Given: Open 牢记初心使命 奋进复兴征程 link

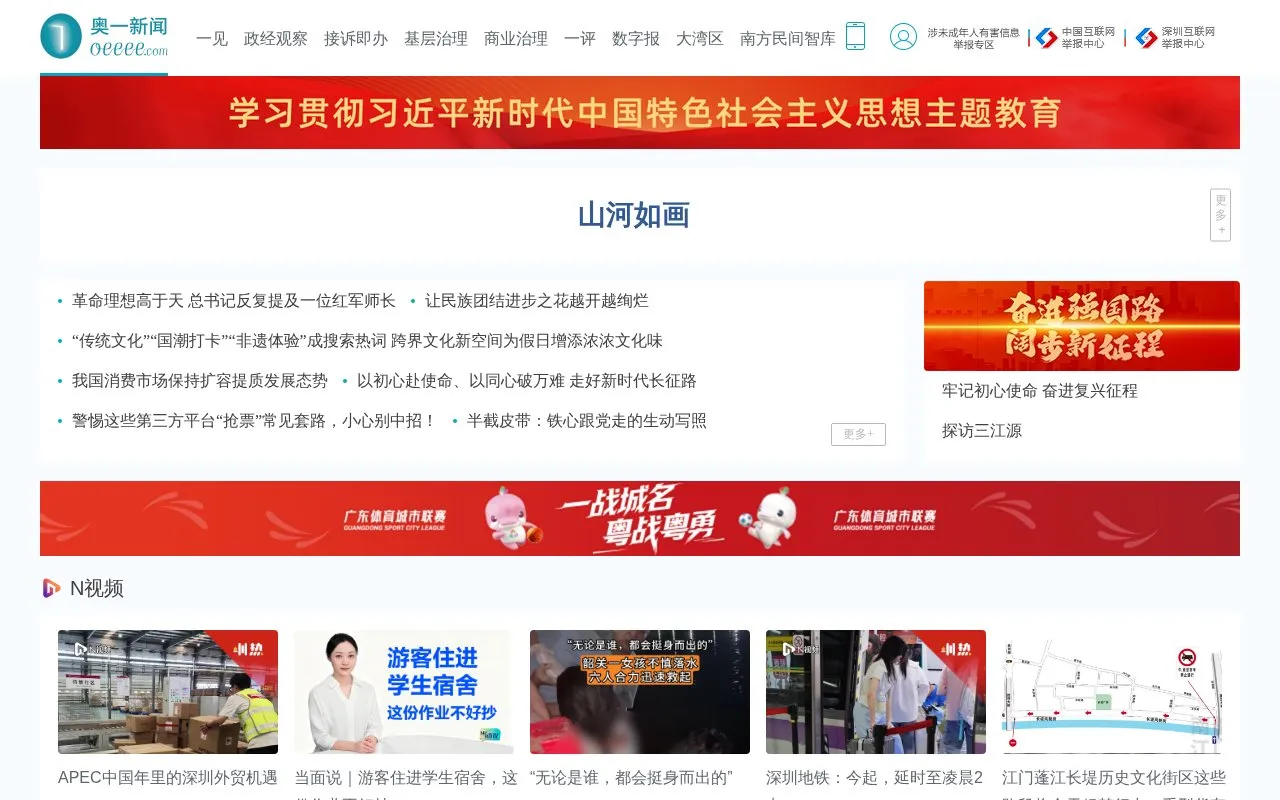Looking at the screenshot, I should [x=1040, y=390].
